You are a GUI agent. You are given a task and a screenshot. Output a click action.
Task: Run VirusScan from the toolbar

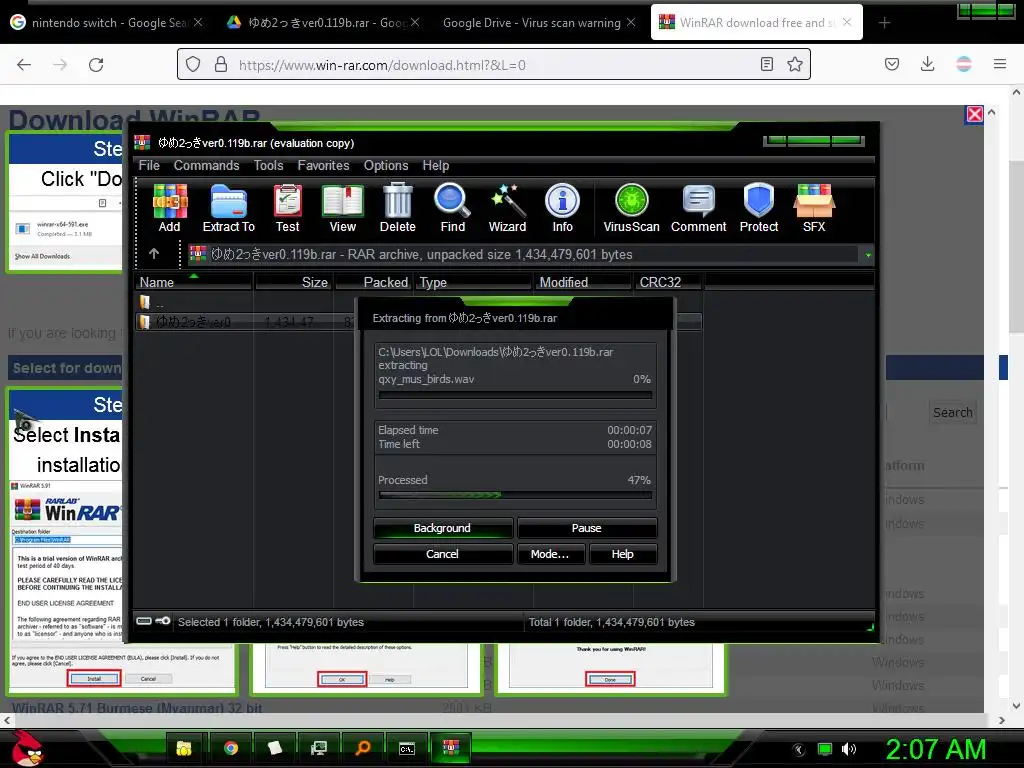[x=632, y=208]
